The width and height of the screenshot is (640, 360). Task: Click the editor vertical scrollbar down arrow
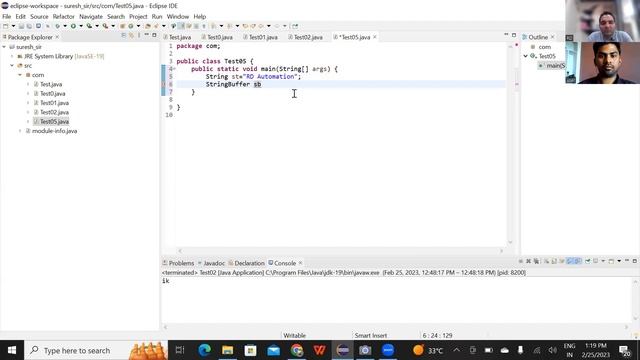pos(510,242)
